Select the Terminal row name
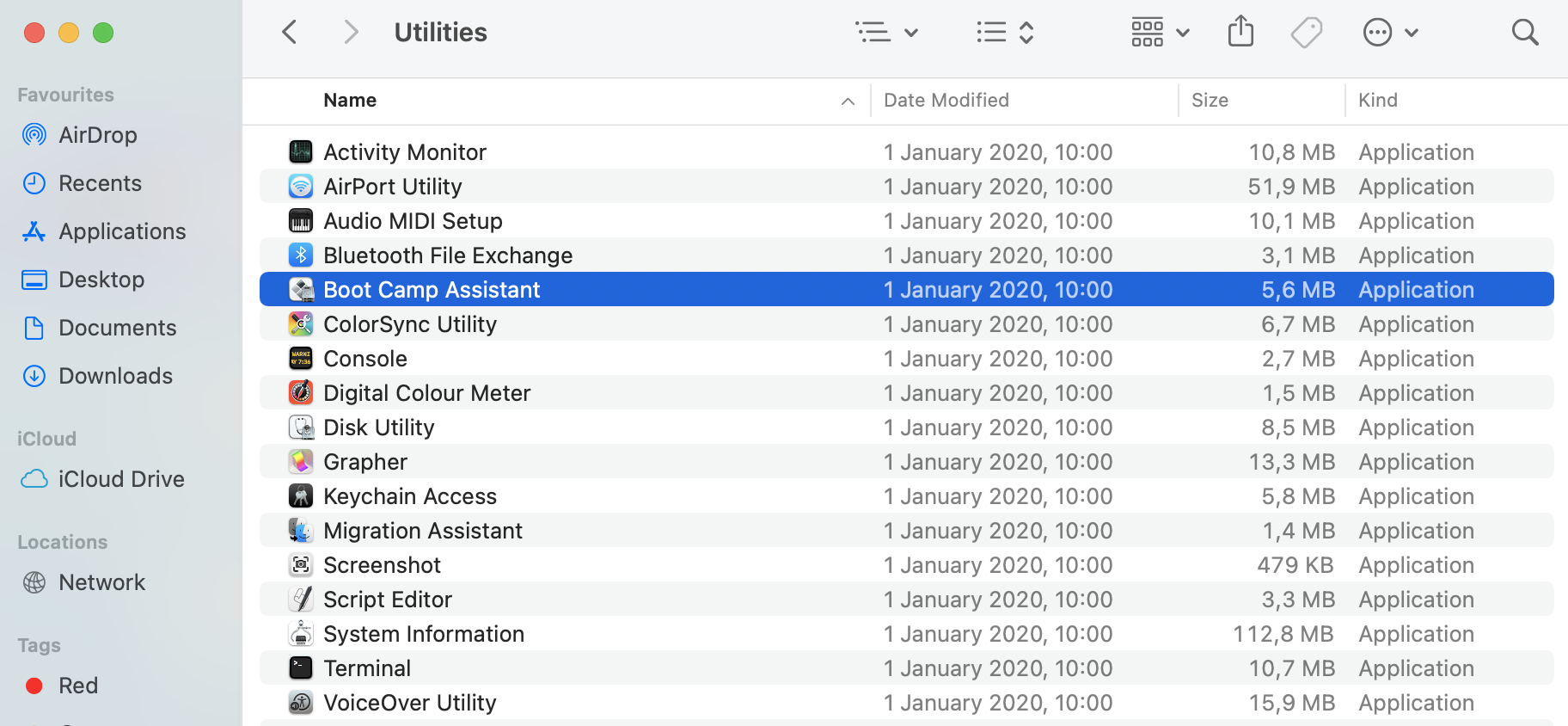The height and width of the screenshot is (726, 1568). point(367,668)
